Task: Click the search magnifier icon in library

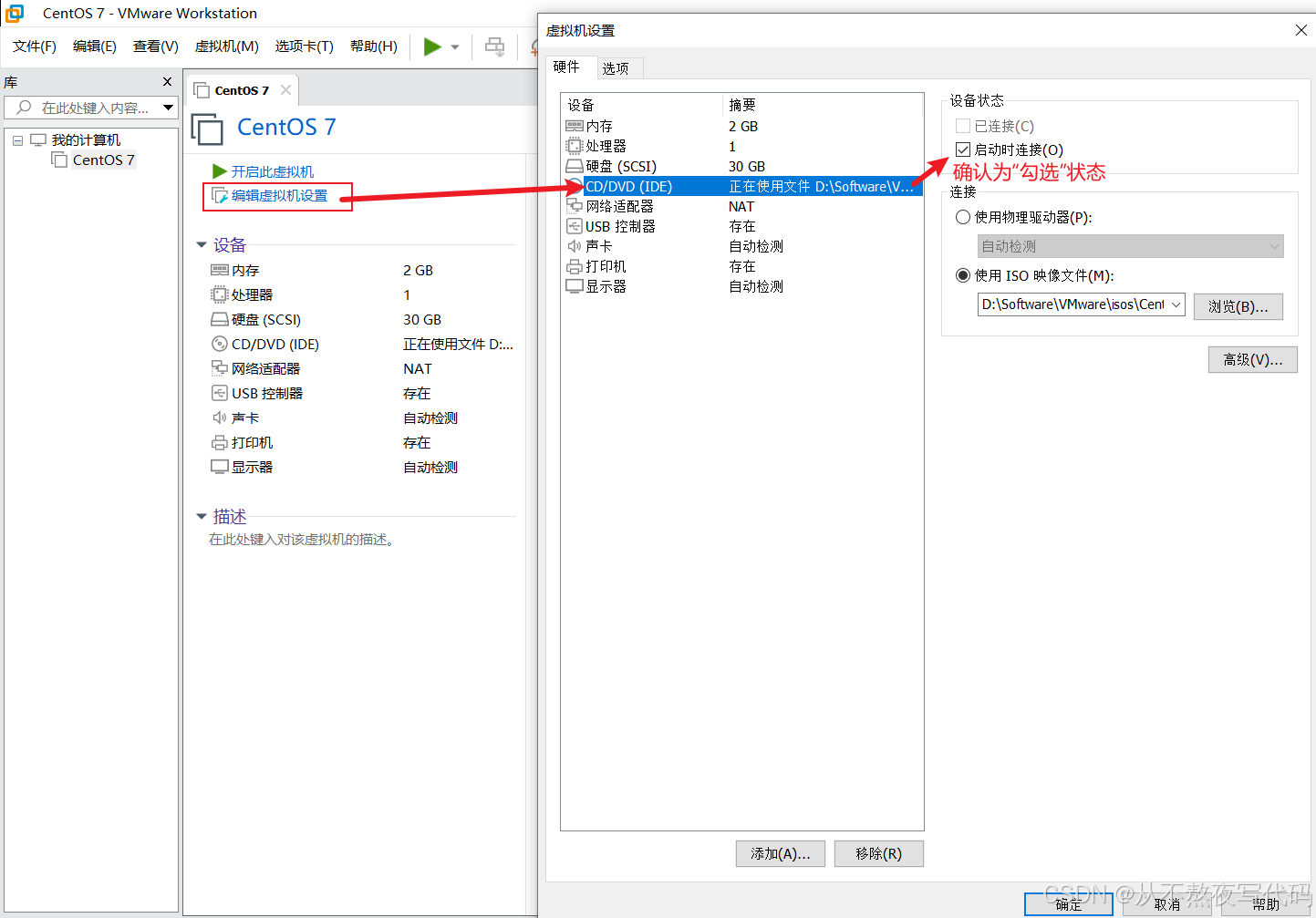Action: tap(24, 108)
